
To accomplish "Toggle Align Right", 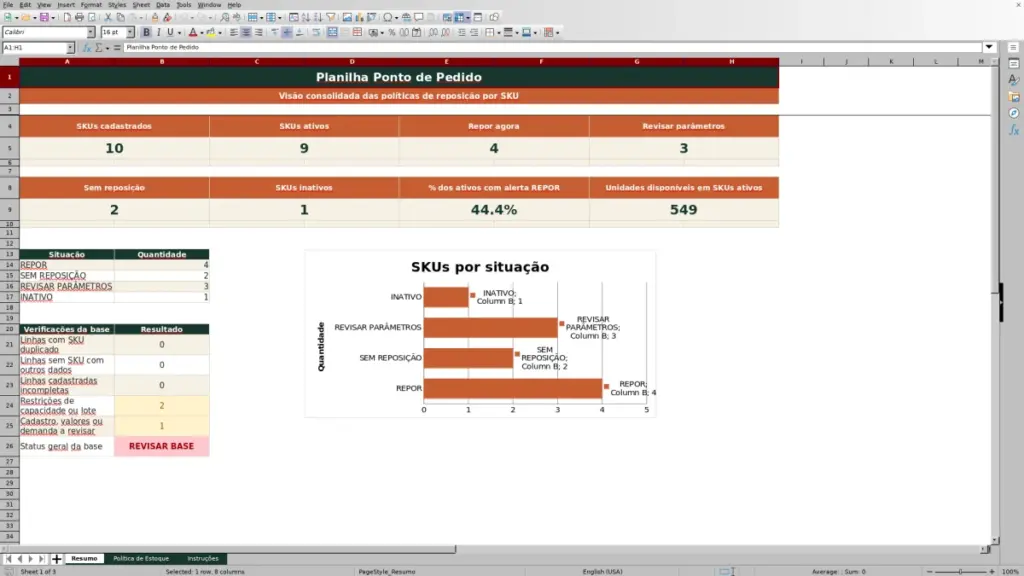I will click(x=259, y=33).
